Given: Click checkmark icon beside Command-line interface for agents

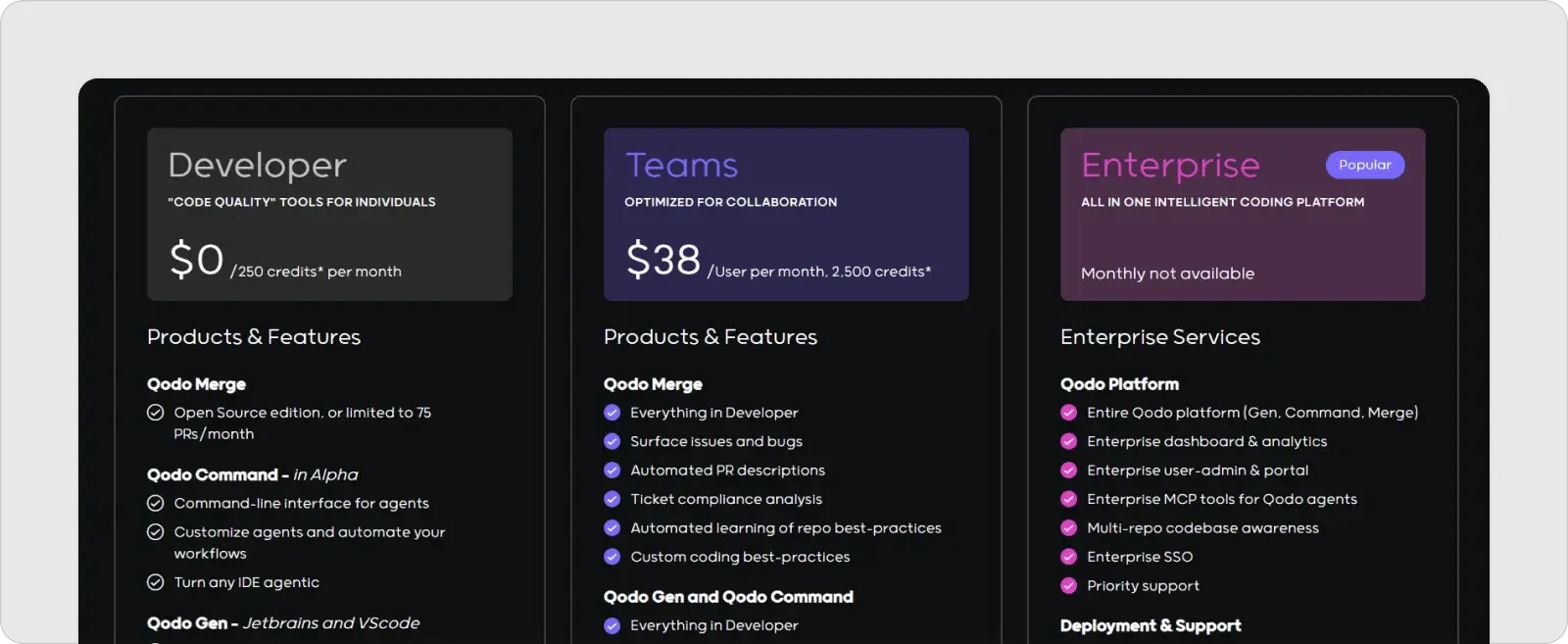Looking at the screenshot, I should [155, 504].
